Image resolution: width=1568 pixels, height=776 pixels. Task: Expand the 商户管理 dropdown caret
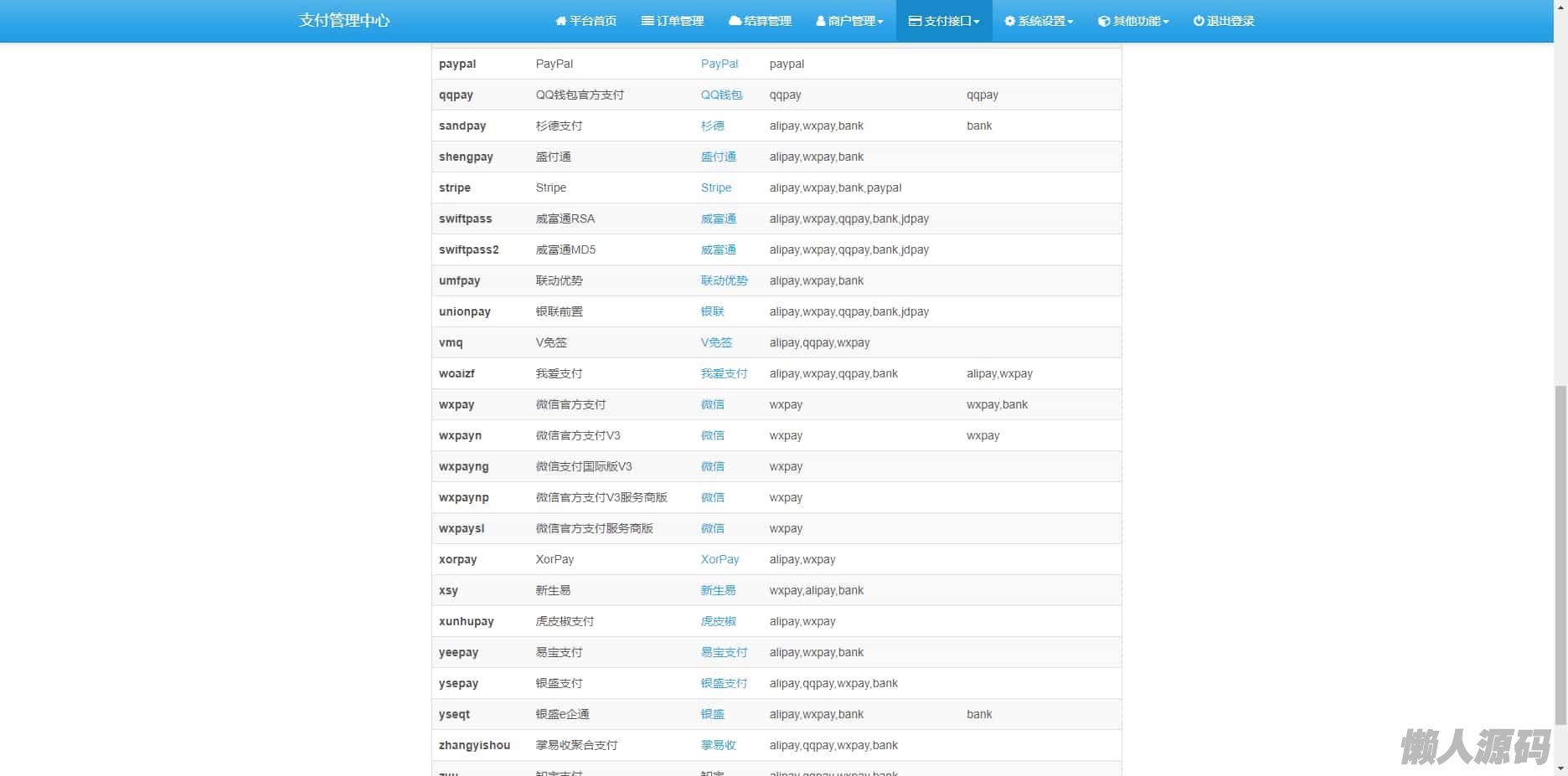(880, 22)
